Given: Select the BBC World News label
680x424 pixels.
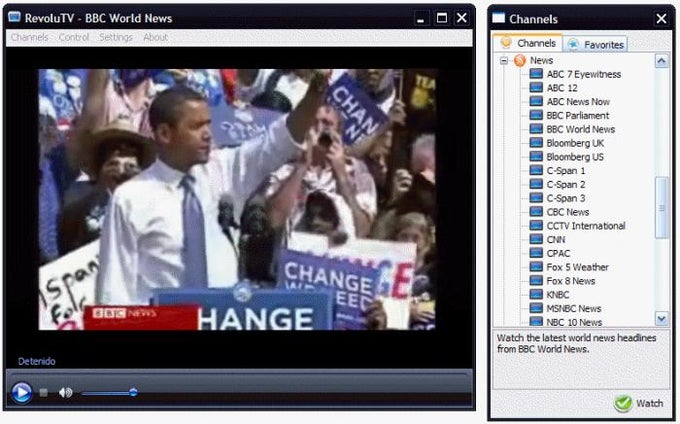Looking at the screenshot, I should [x=581, y=130].
